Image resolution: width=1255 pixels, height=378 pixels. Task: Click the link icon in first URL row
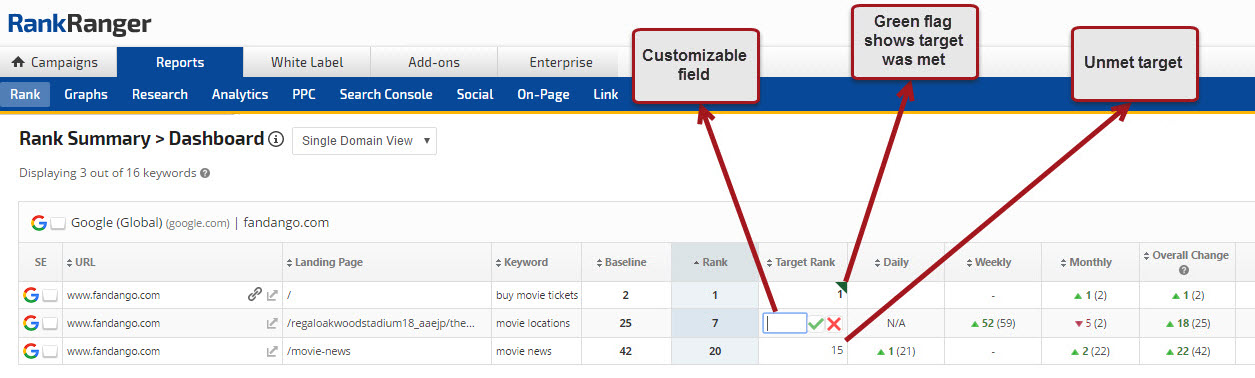255,295
